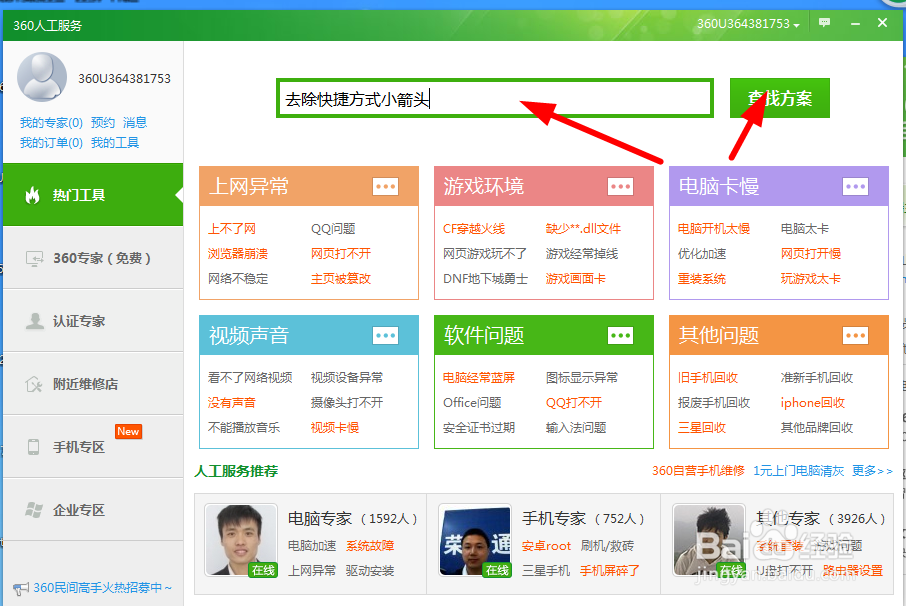
Task: Click the person icon beside 认证专家
Action: [x=35, y=321]
